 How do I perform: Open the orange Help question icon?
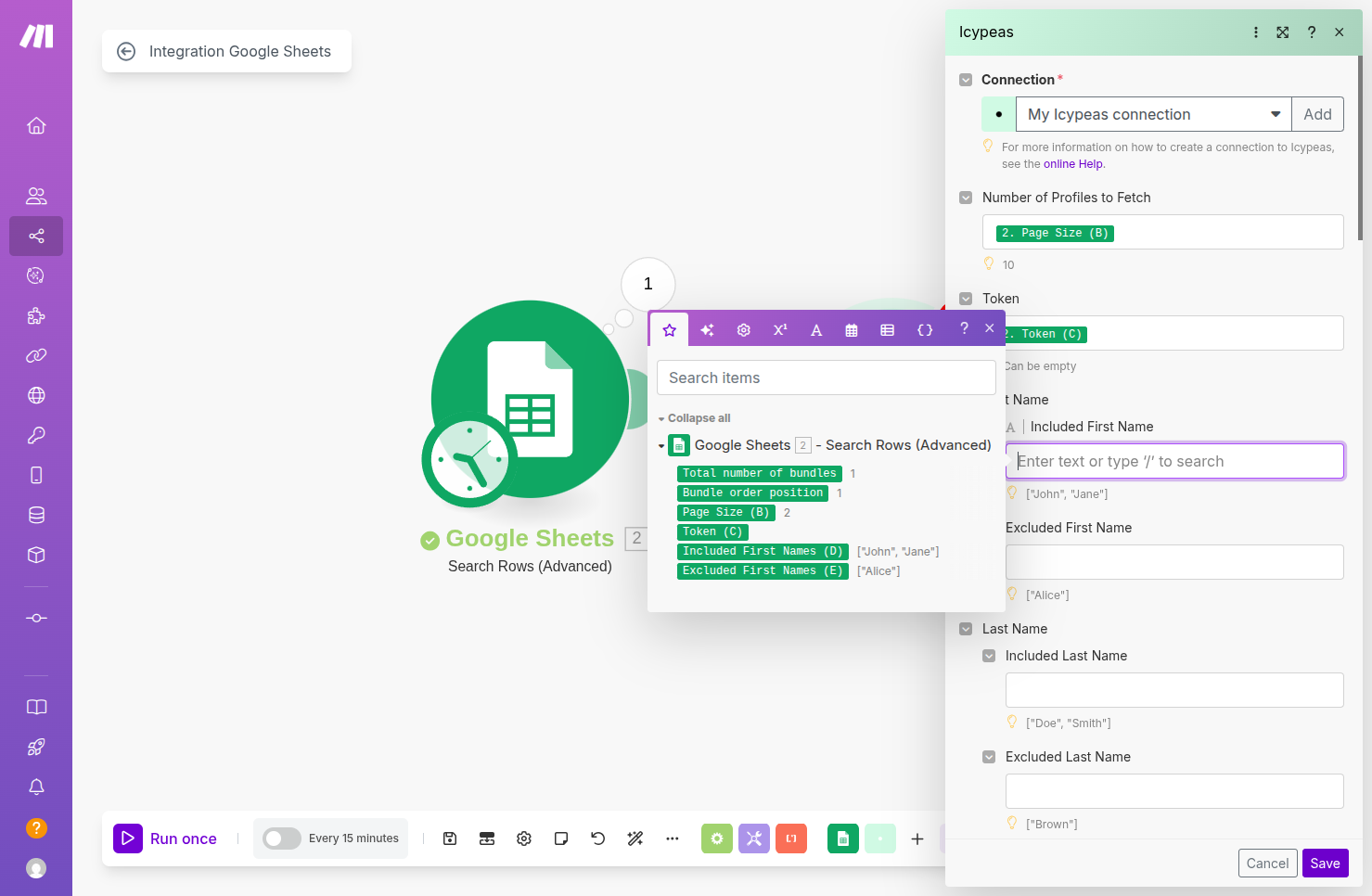point(36,827)
